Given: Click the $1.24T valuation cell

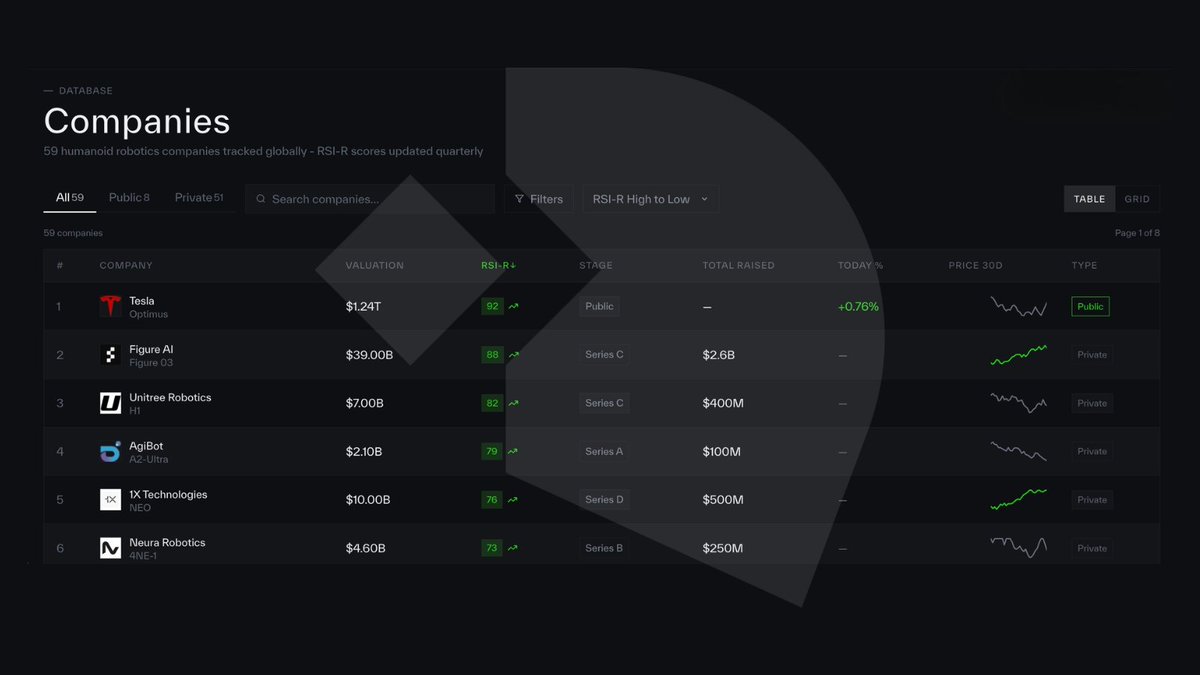Looking at the screenshot, I should coord(363,307).
